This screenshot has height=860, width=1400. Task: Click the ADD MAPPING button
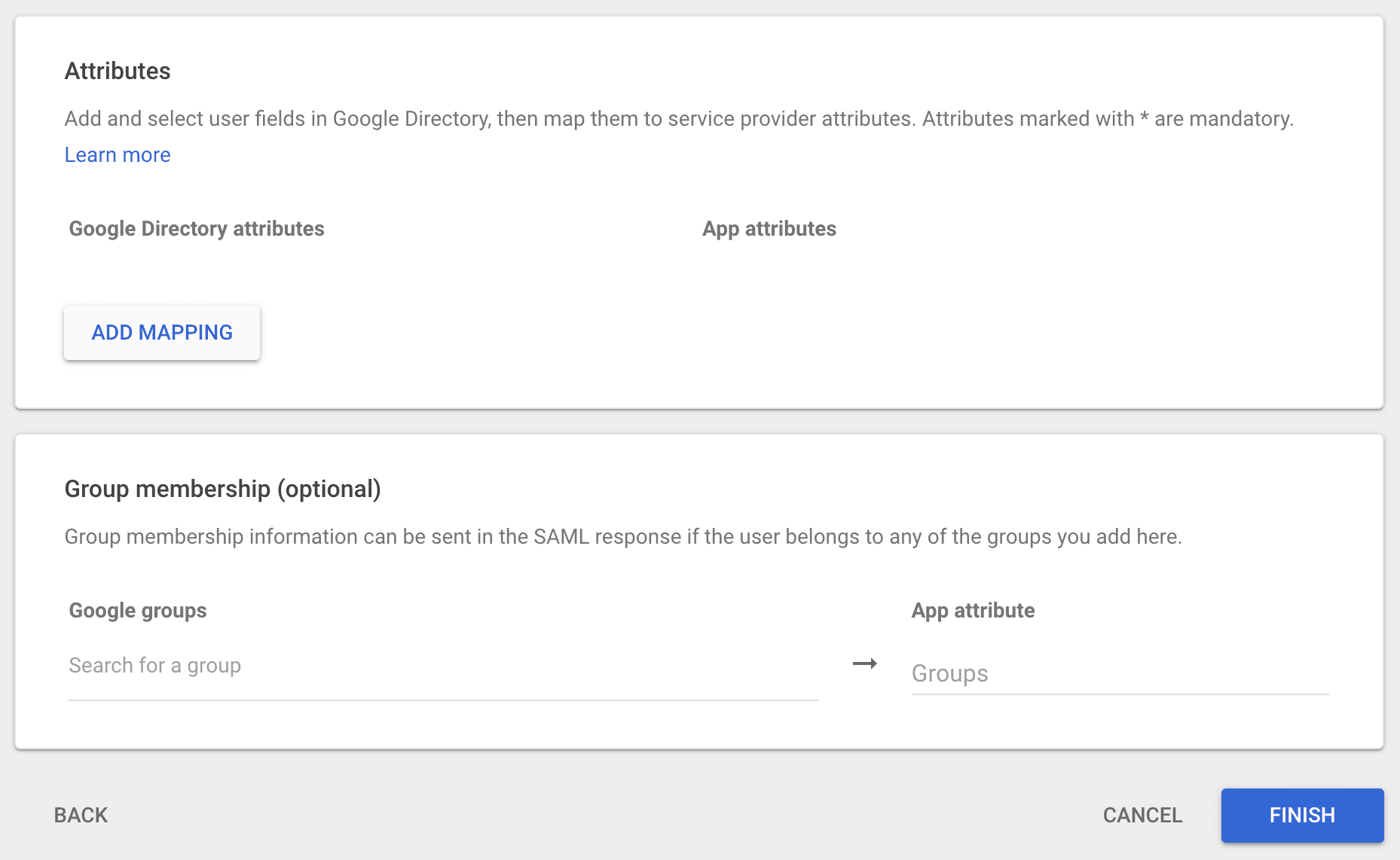161,332
